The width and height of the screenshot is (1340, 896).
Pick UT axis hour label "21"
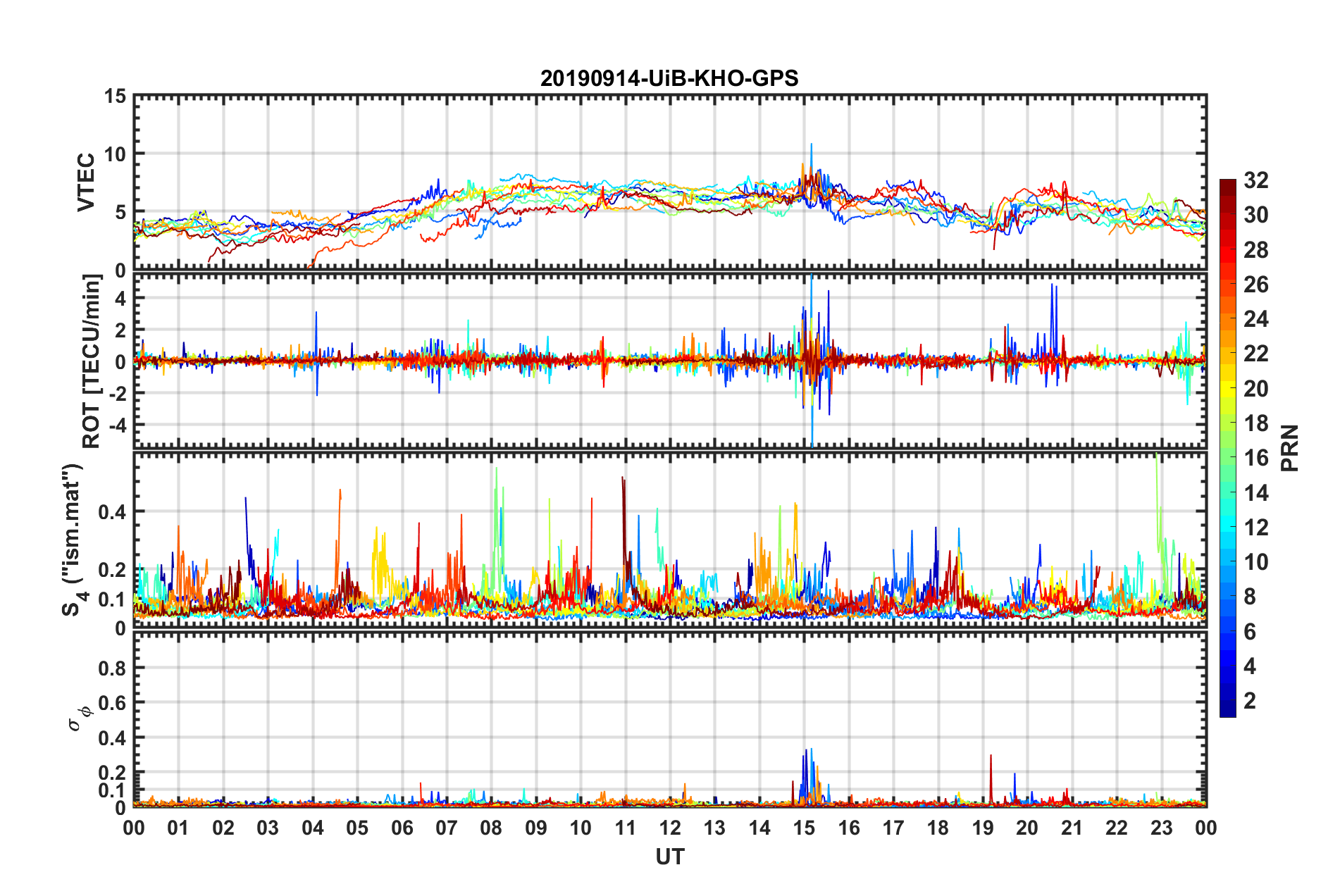[x=1072, y=828]
